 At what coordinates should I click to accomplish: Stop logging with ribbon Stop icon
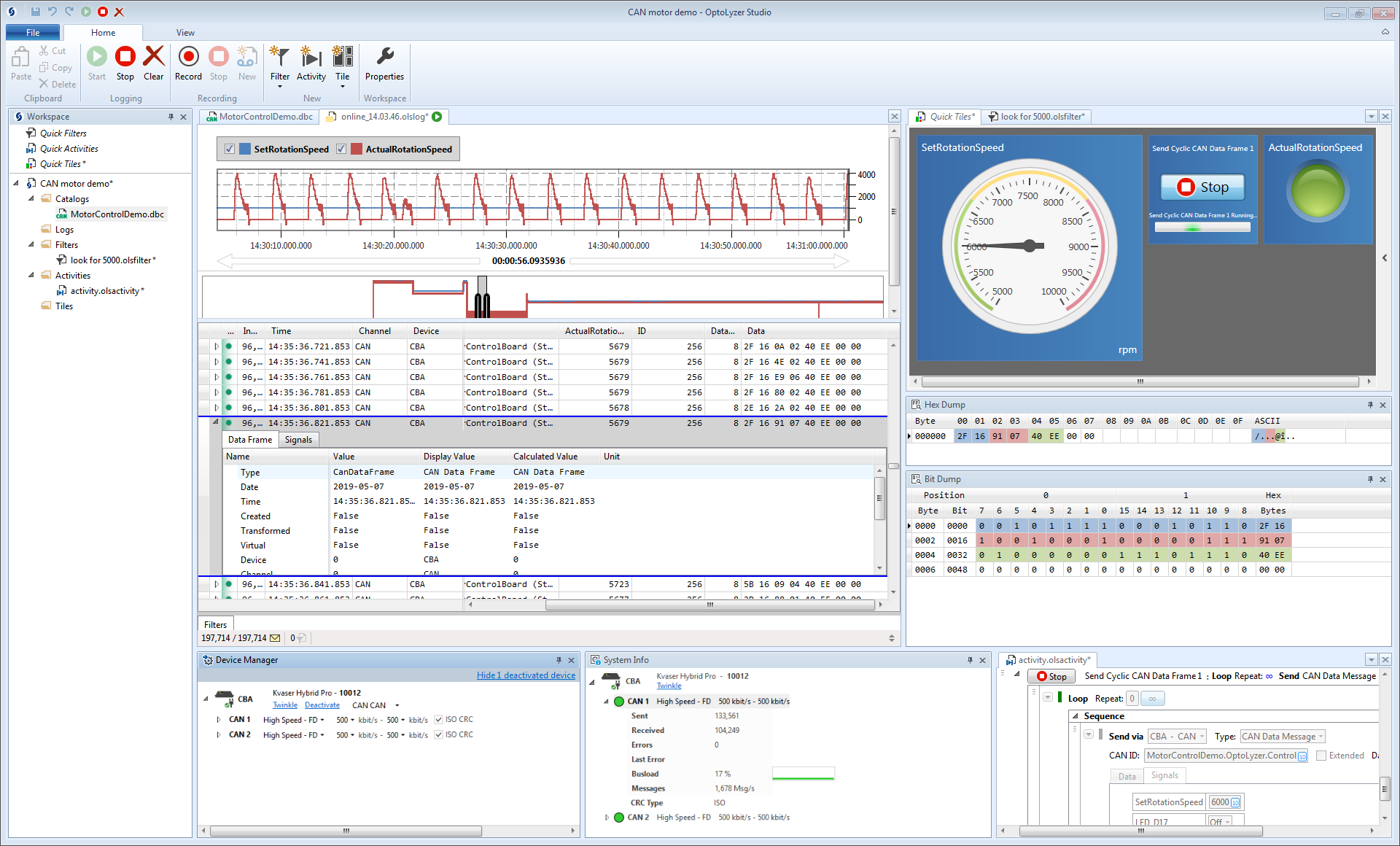click(125, 57)
